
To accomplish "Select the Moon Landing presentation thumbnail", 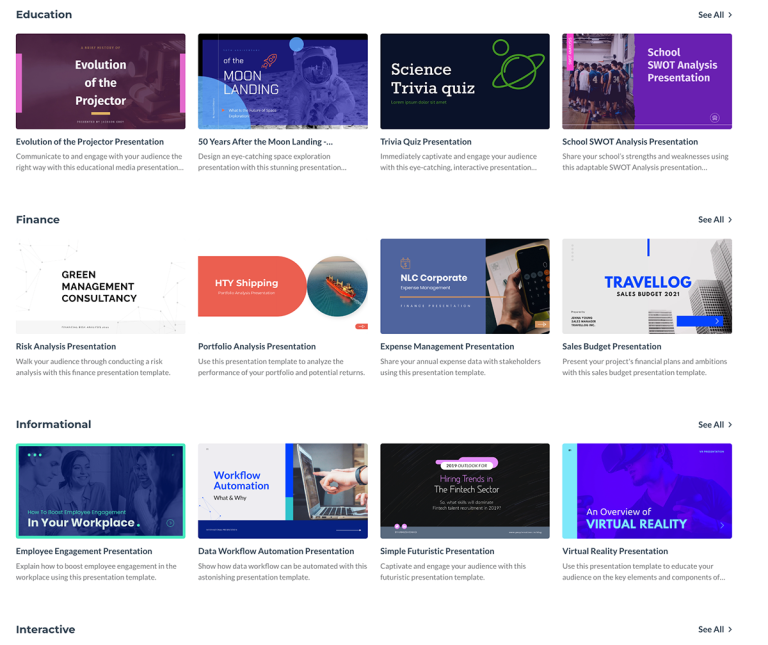I will pyautogui.click(x=283, y=81).
